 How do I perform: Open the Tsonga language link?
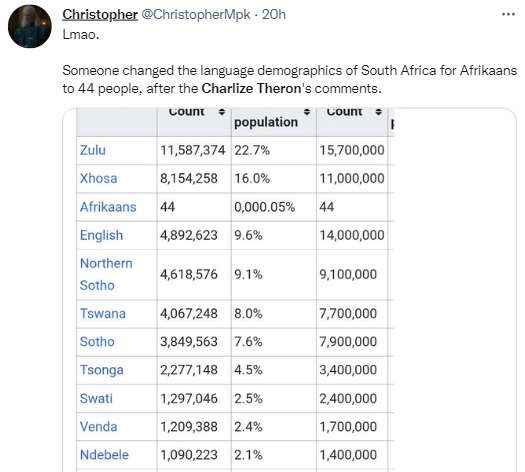pyautogui.click(x=101, y=370)
